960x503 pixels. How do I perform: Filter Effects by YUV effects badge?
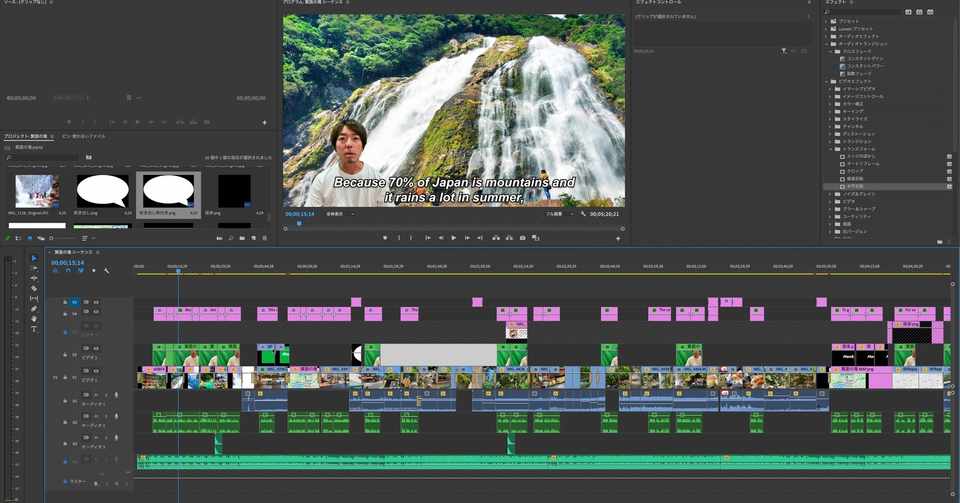click(x=931, y=12)
